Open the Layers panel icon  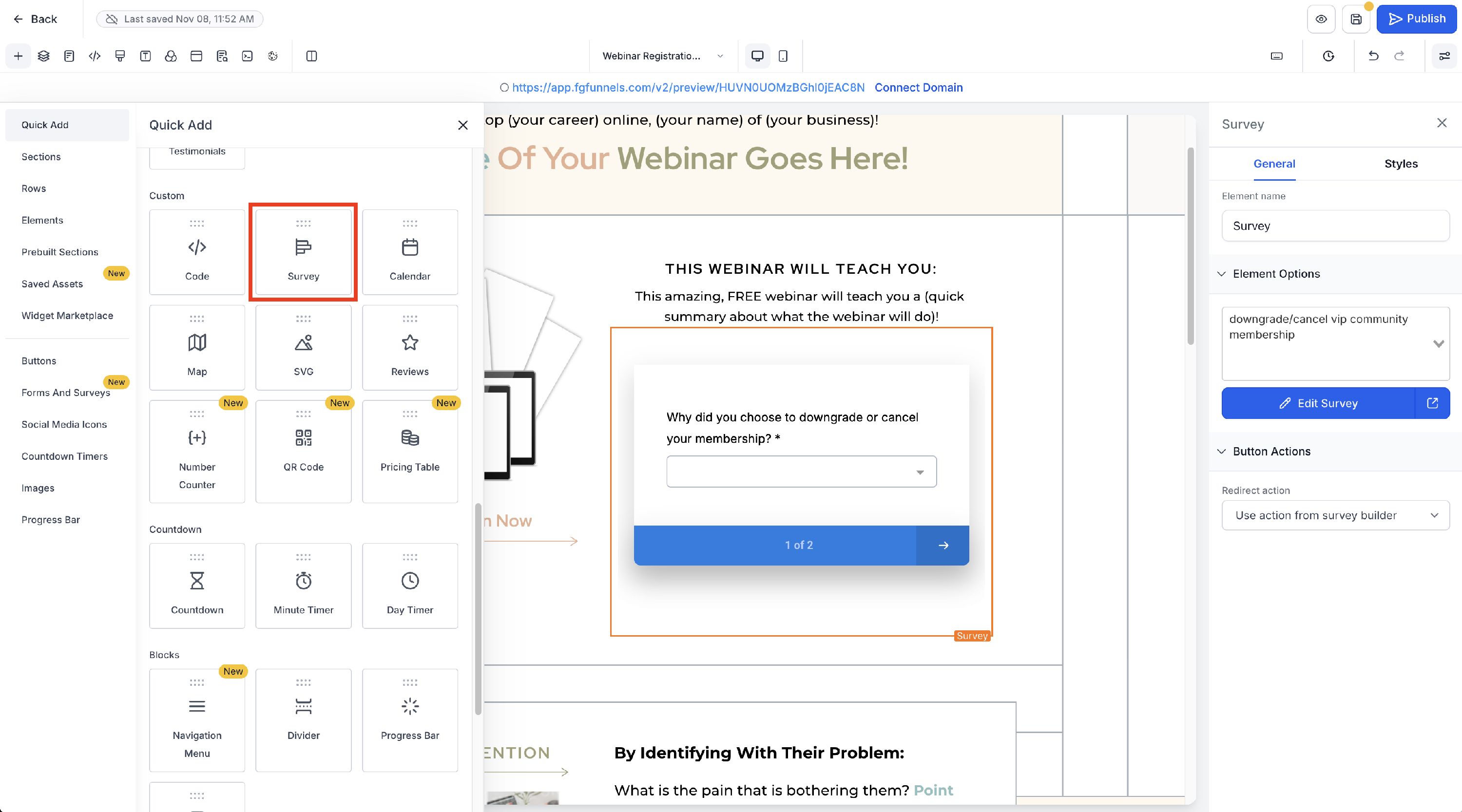pyautogui.click(x=44, y=56)
